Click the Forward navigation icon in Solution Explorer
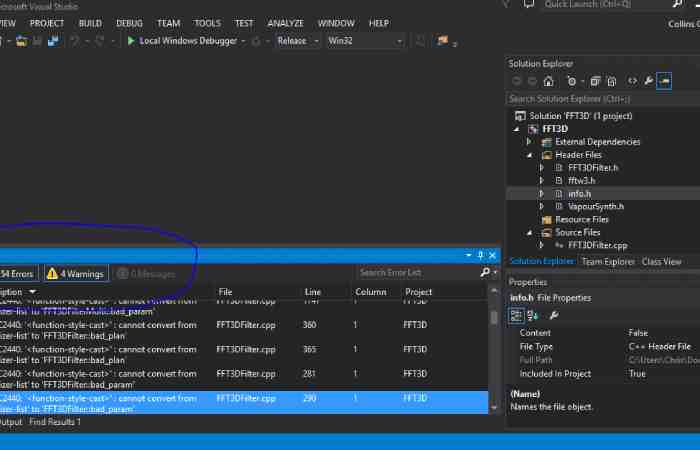The height and width of the screenshot is (450, 700). click(x=533, y=81)
